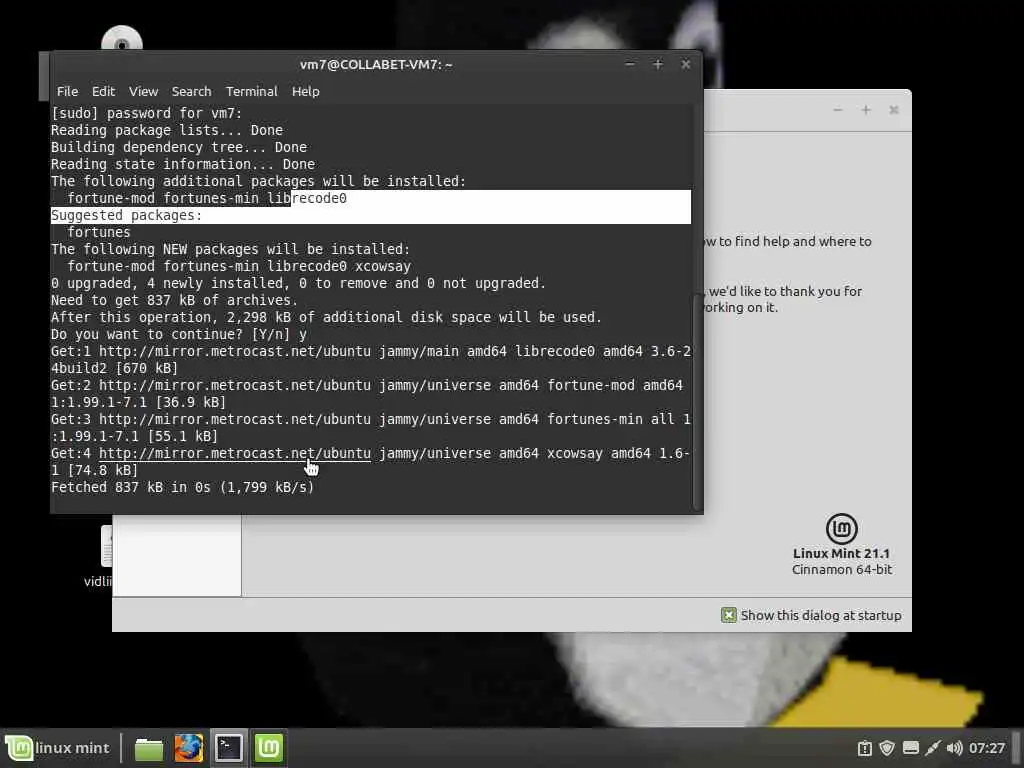Maximize the terminal window
The height and width of the screenshot is (768, 1024).
coord(658,64)
